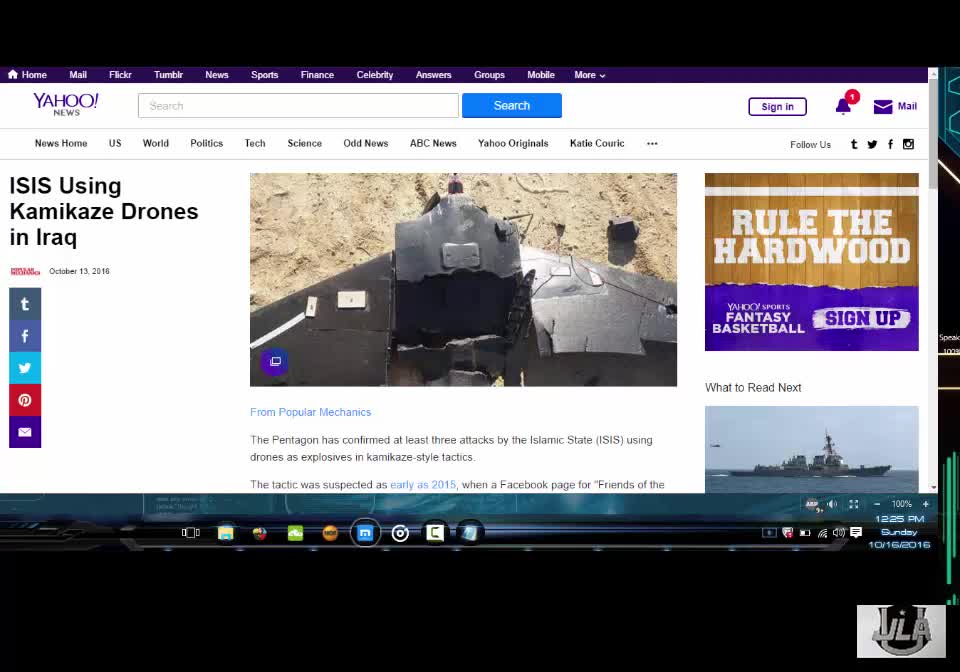This screenshot has height=672, width=960.
Task: Mute browser sound in status bar
Action: tap(831, 504)
